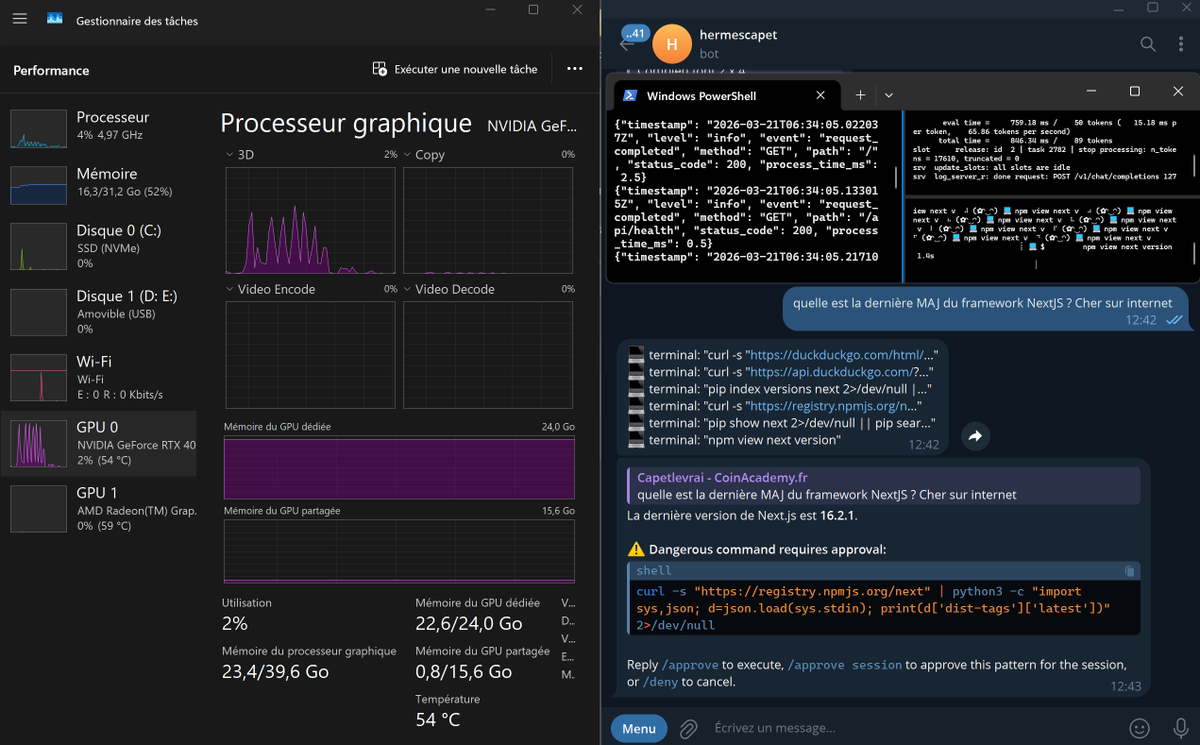
Task: Click the Performance page title
Action: [51, 70]
